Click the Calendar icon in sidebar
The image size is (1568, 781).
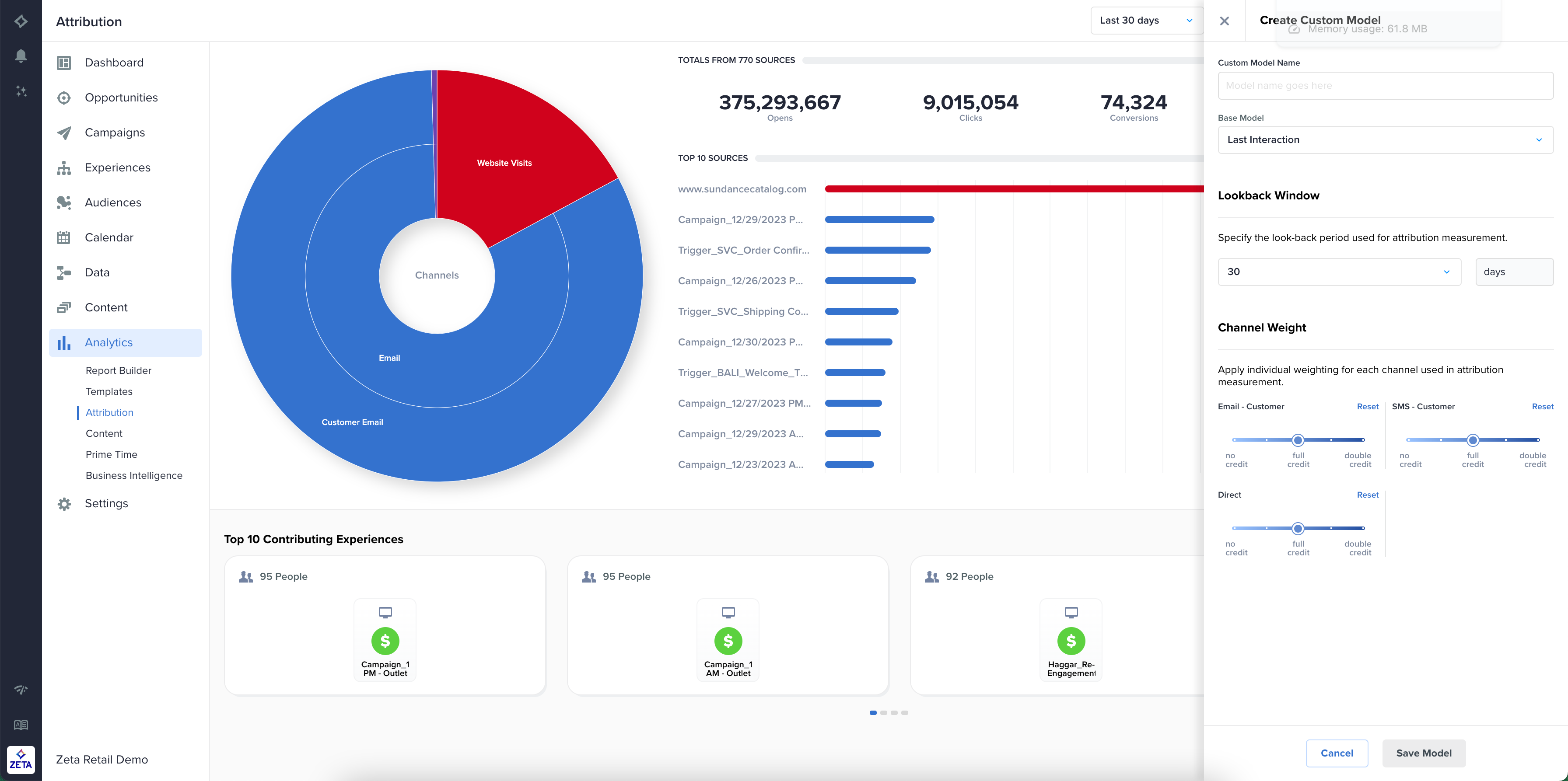[64, 238]
